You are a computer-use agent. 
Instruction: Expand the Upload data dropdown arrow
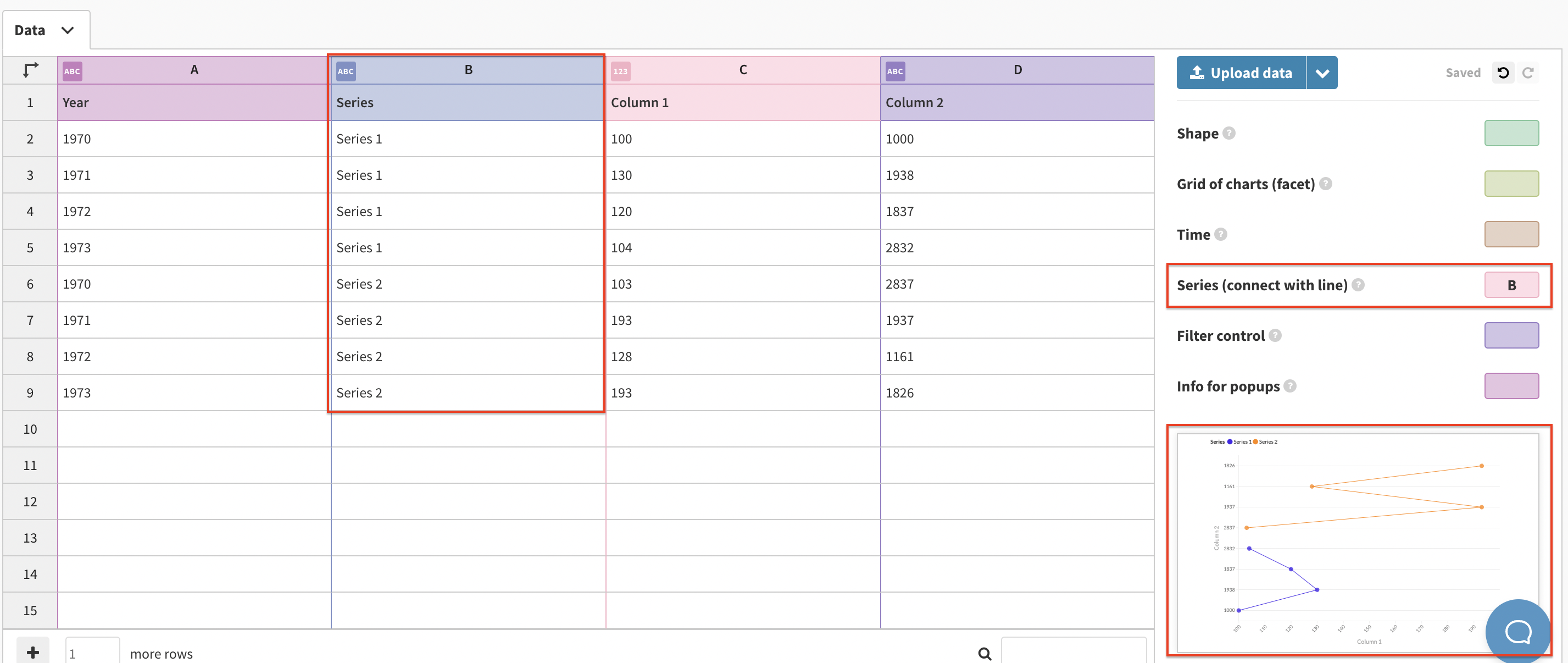click(1322, 72)
